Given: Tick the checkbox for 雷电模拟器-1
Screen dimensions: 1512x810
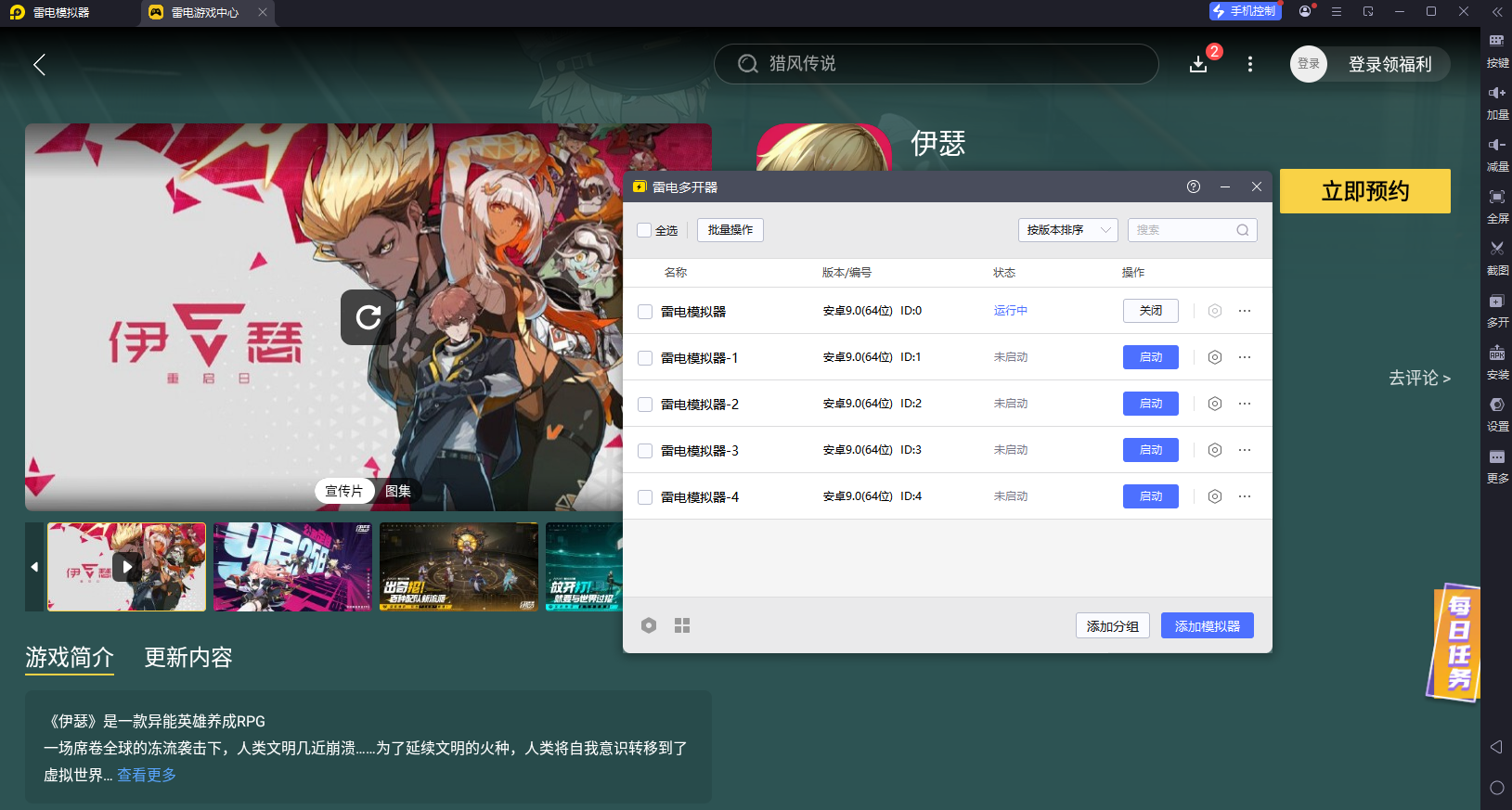Looking at the screenshot, I should point(645,358).
